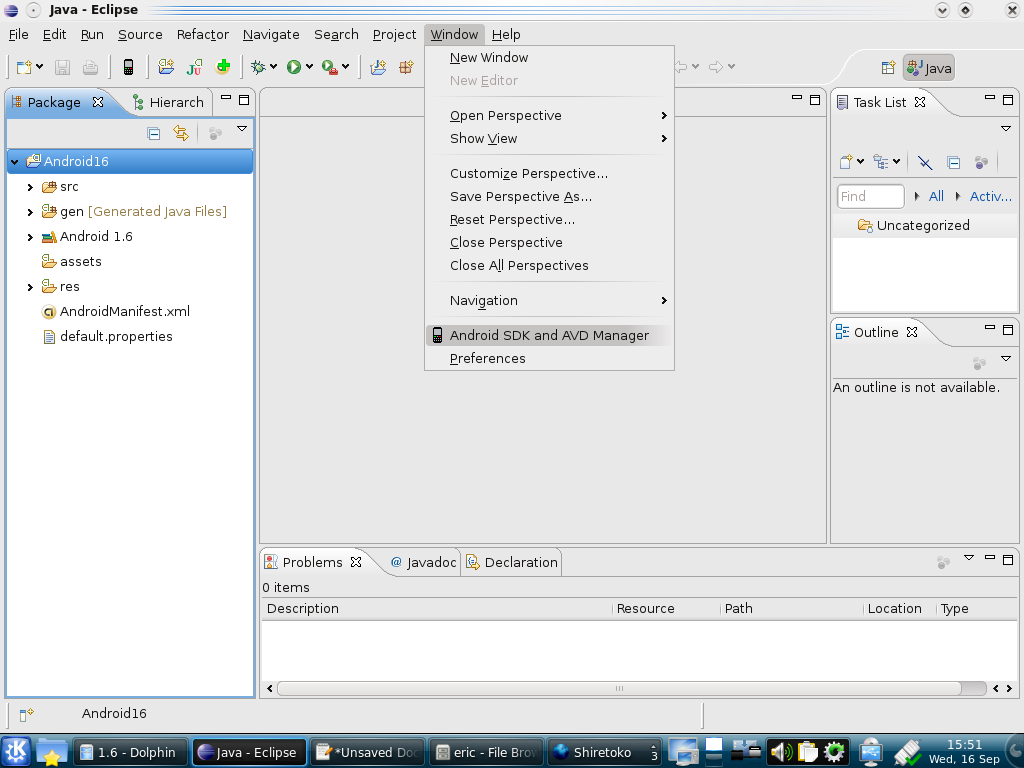
Task: Toggle the Focus on Active Task icon in Outline
Action: [979, 362]
